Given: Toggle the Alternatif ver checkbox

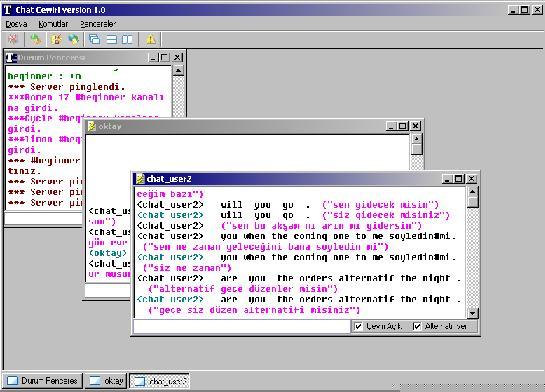Looking at the screenshot, I should click(x=417, y=326).
